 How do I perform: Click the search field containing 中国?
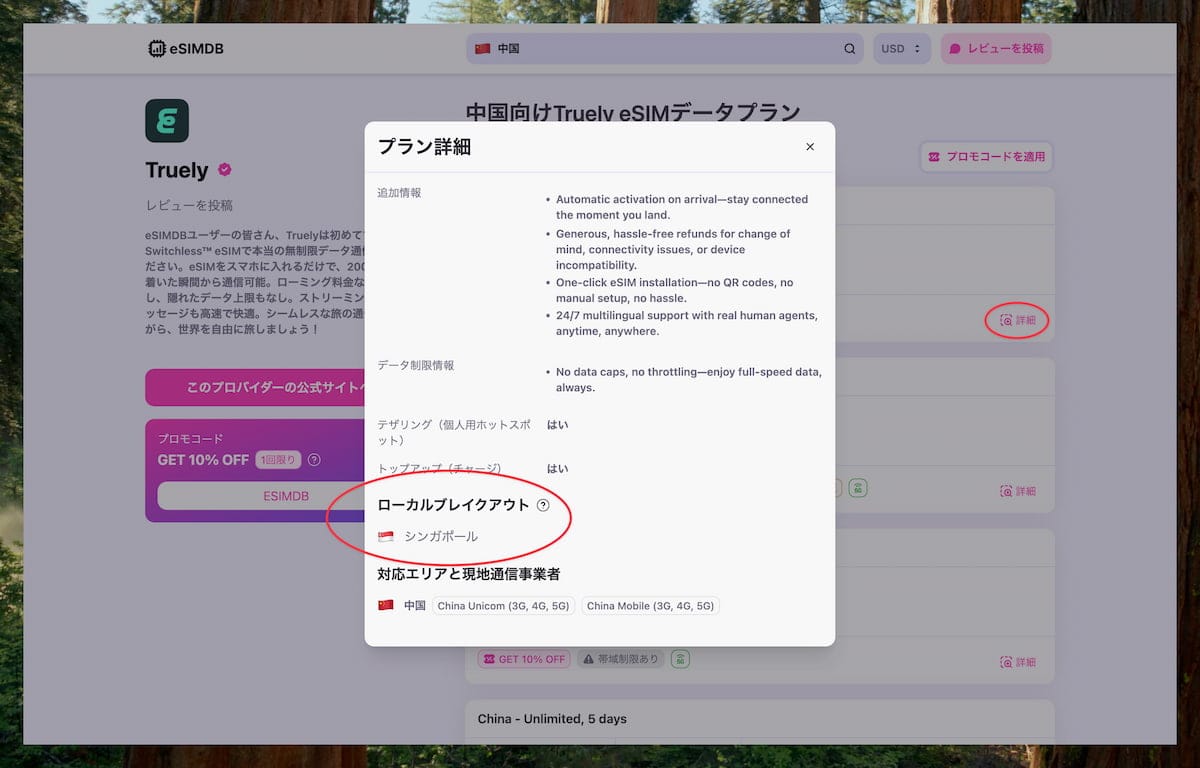click(665, 48)
